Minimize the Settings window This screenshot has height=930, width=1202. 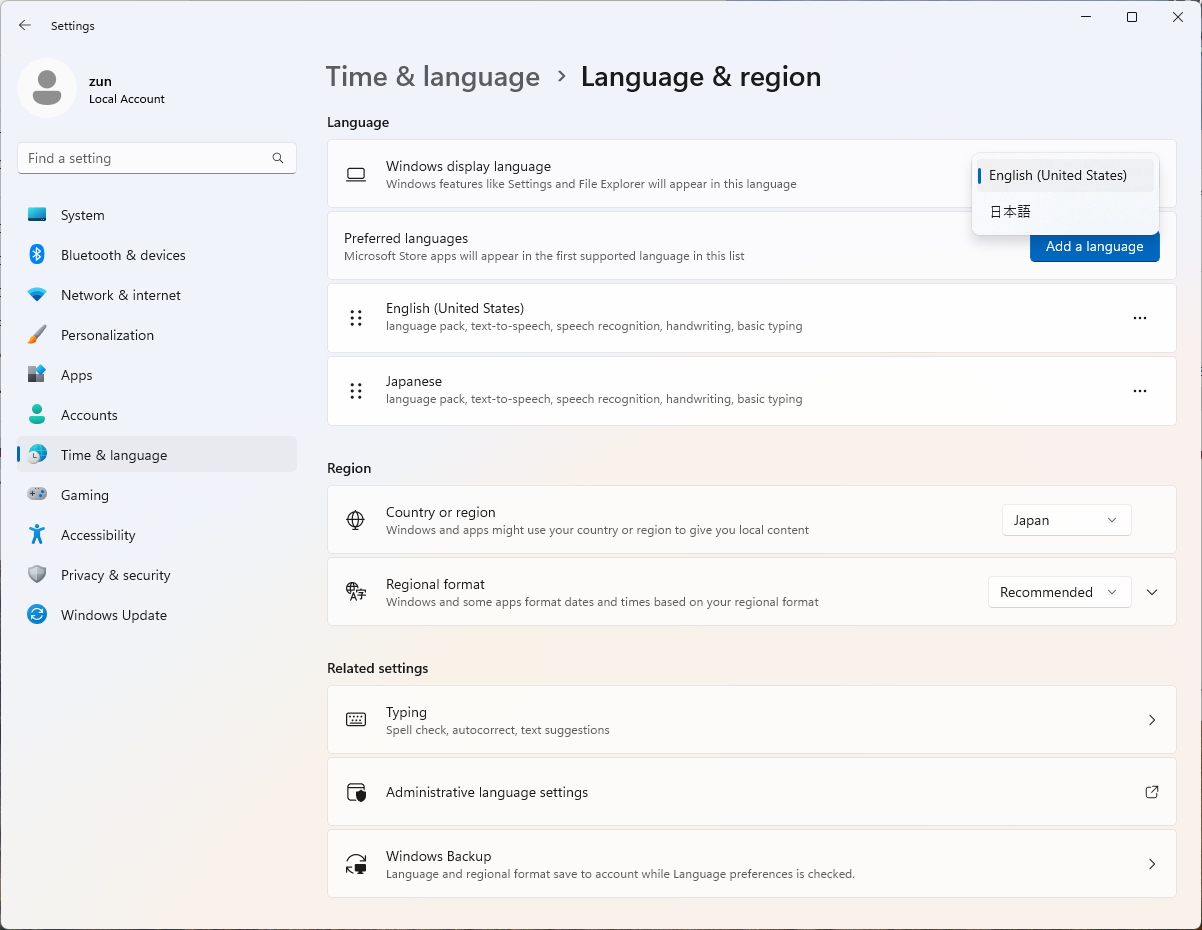1086,17
